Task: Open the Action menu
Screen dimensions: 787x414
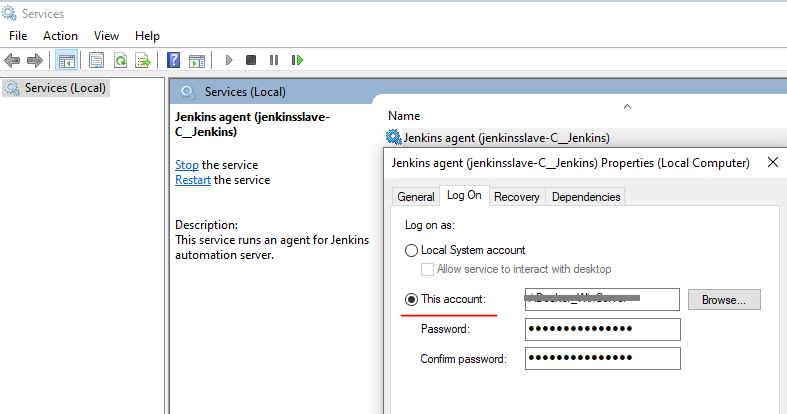Action: click(x=60, y=36)
